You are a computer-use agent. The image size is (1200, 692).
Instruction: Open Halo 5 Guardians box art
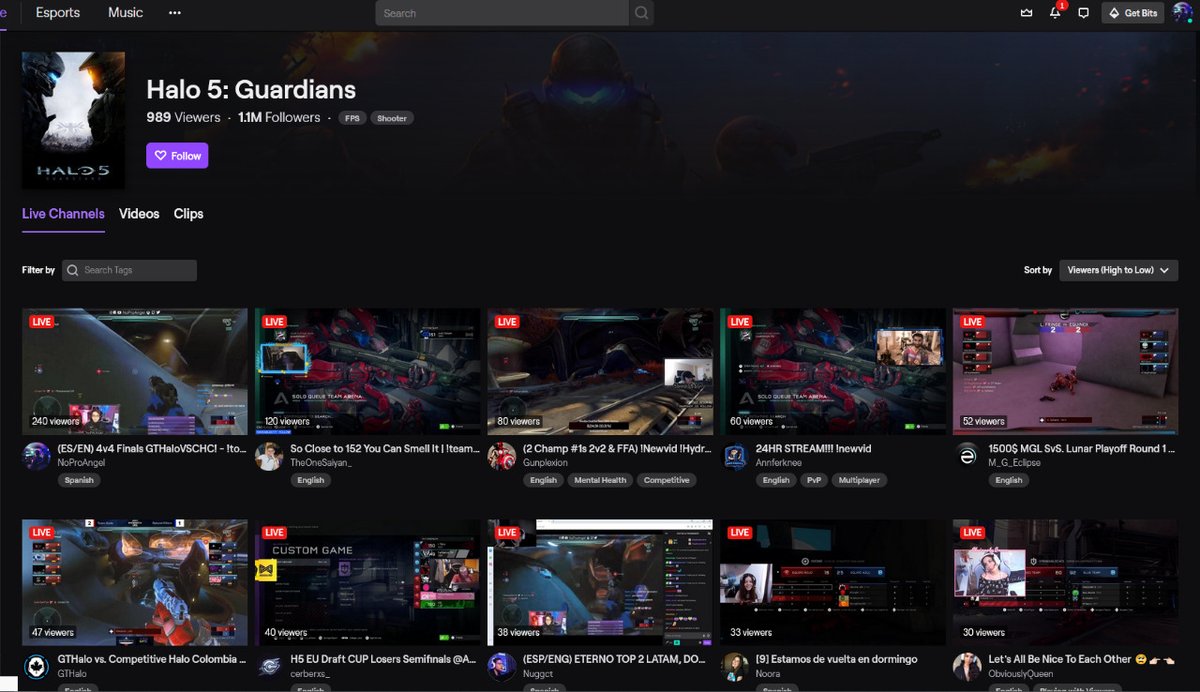coord(74,121)
